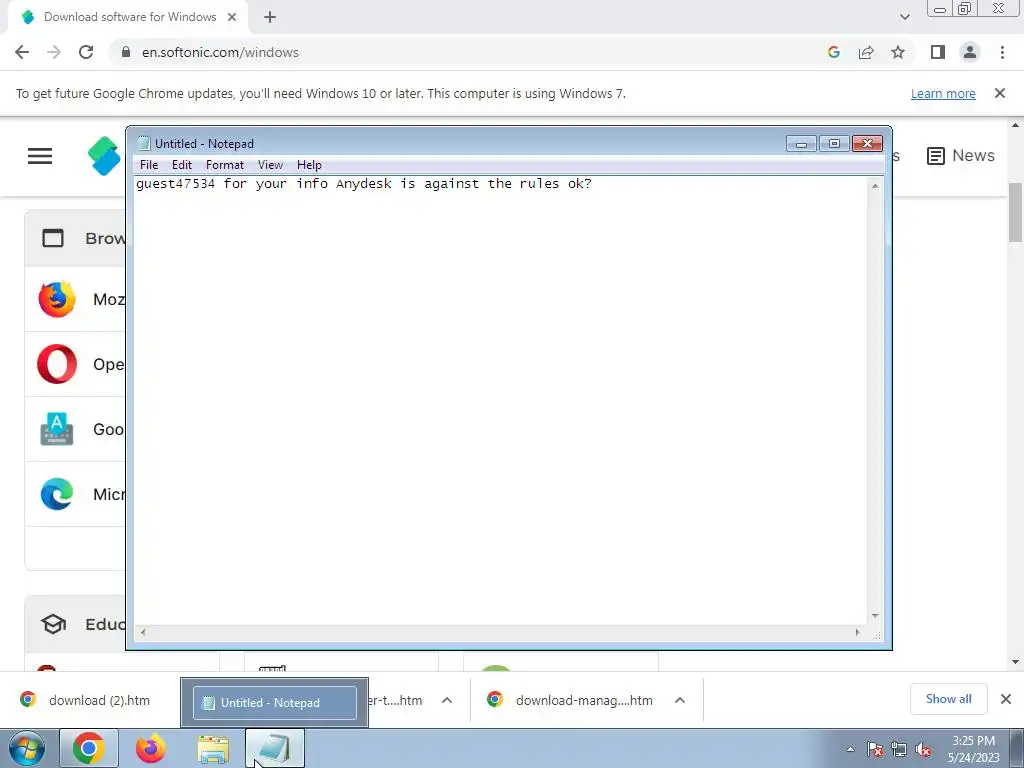Viewport: 1024px width, 768px height.
Task: Open Notepad Format menu
Action: coord(225,165)
